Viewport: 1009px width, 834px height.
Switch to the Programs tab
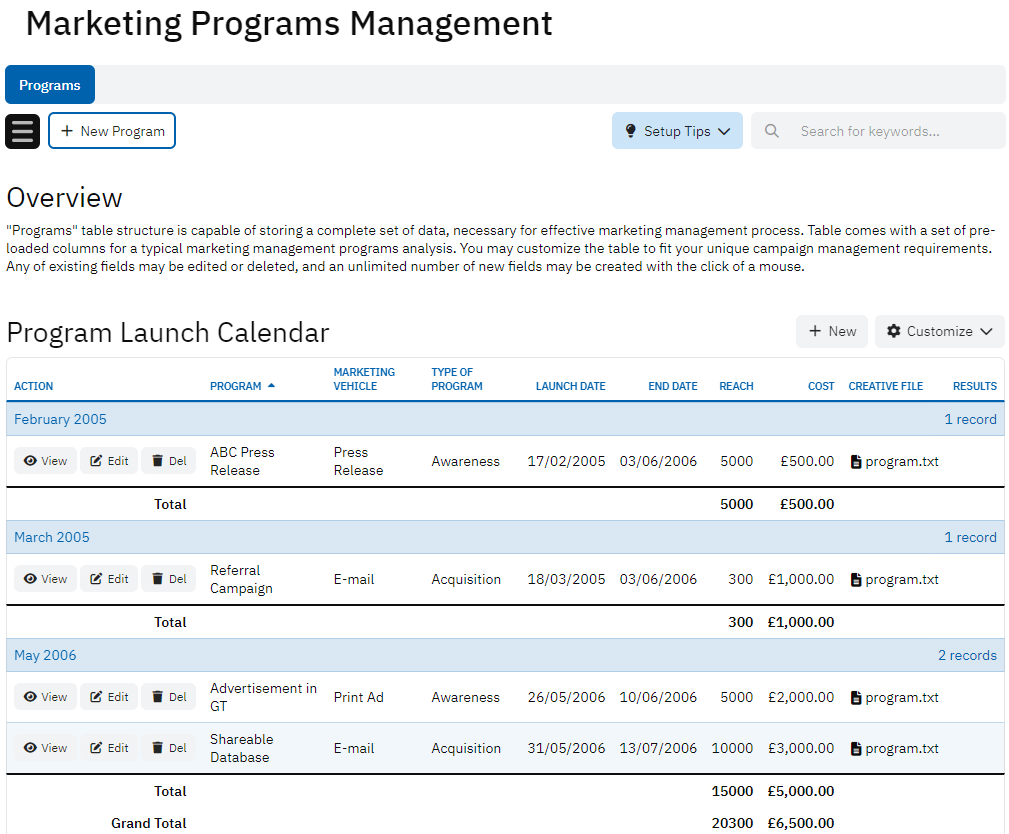click(50, 85)
